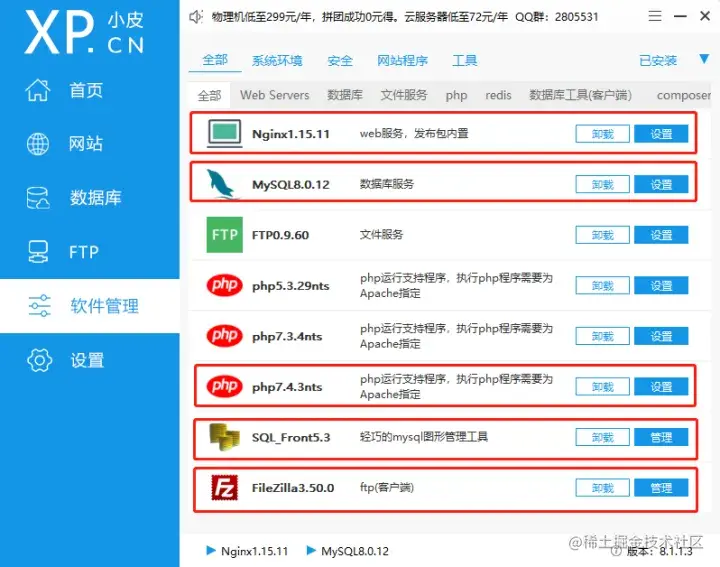This screenshot has width=720, height=567.
Task: Click the FileZilla Fz icon
Action: pos(224,488)
